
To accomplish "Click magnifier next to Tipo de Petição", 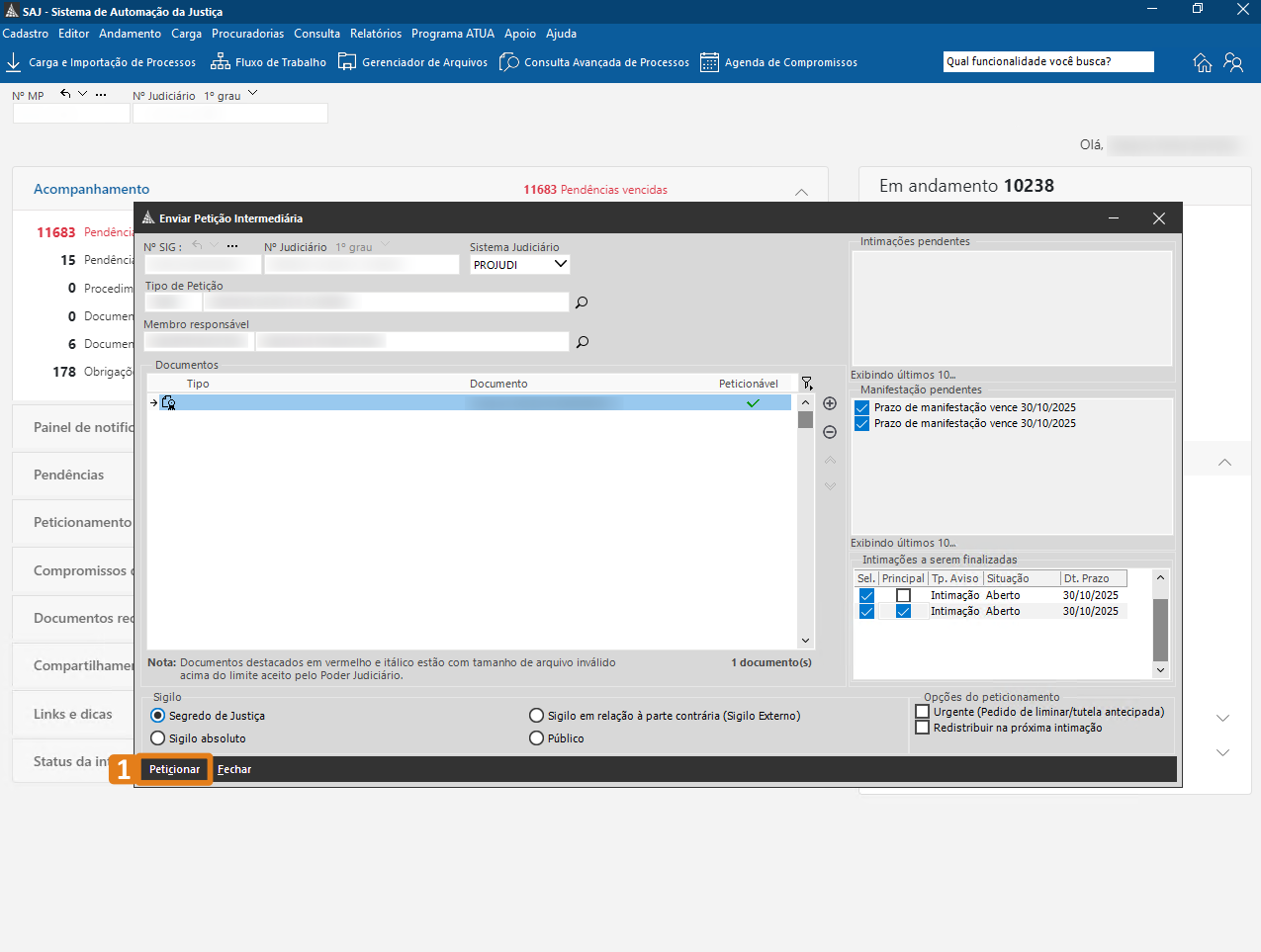I will click(x=582, y=303).
